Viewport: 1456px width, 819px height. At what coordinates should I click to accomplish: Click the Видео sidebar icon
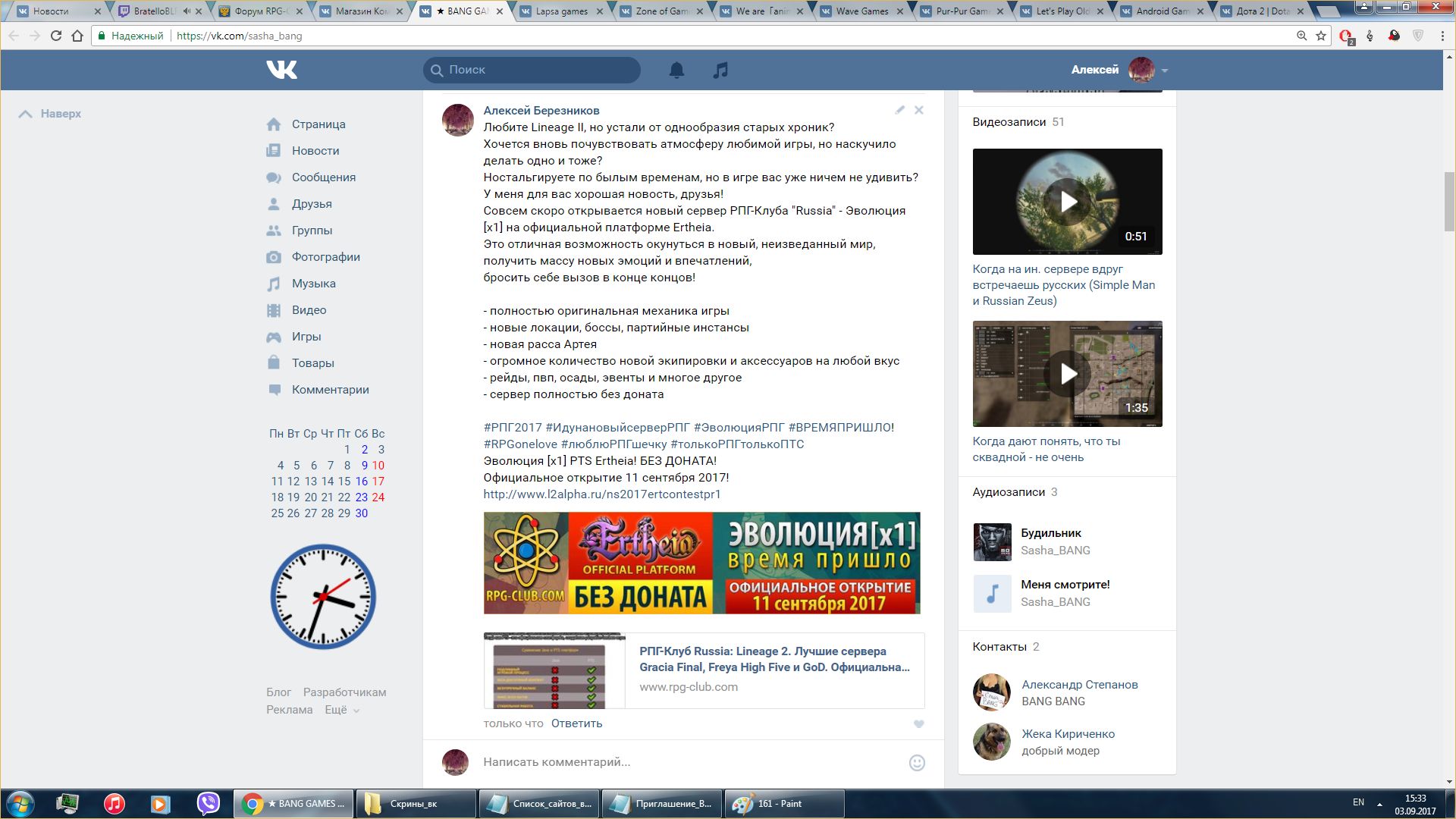(274, 310)
